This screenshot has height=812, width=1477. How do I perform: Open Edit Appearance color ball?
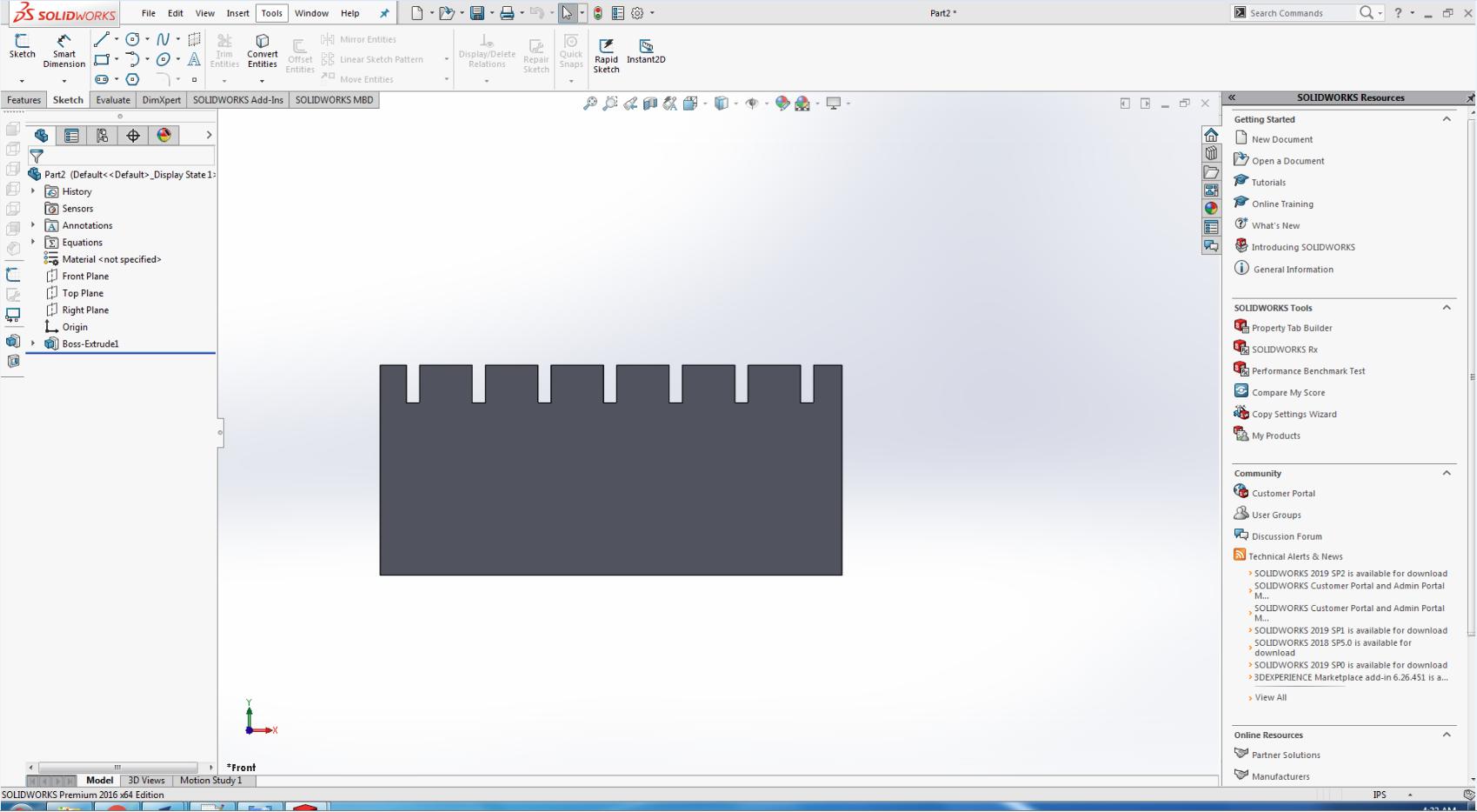[x=782, y=103]
